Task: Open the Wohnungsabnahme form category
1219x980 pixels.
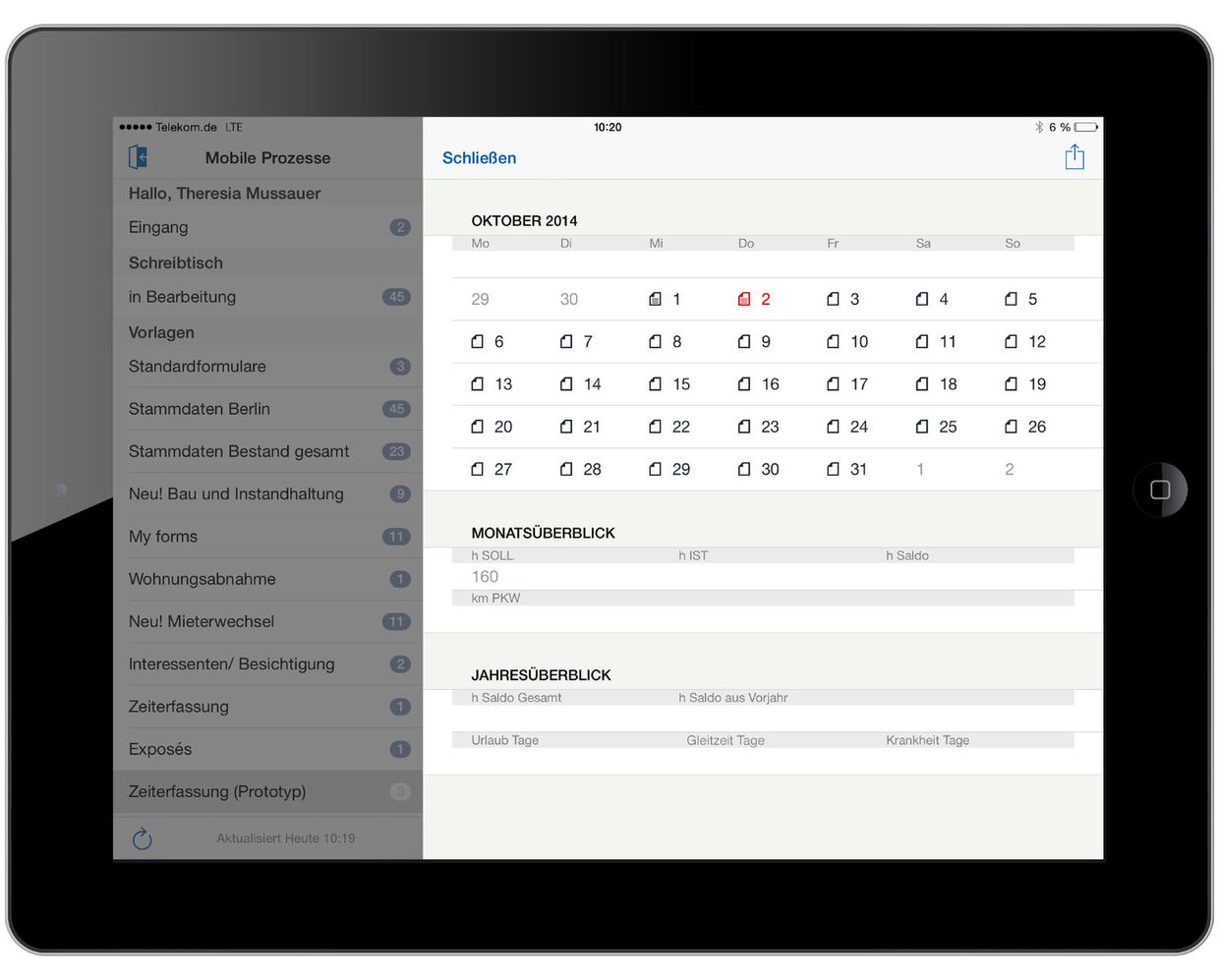Action: [x=203, y=579]
